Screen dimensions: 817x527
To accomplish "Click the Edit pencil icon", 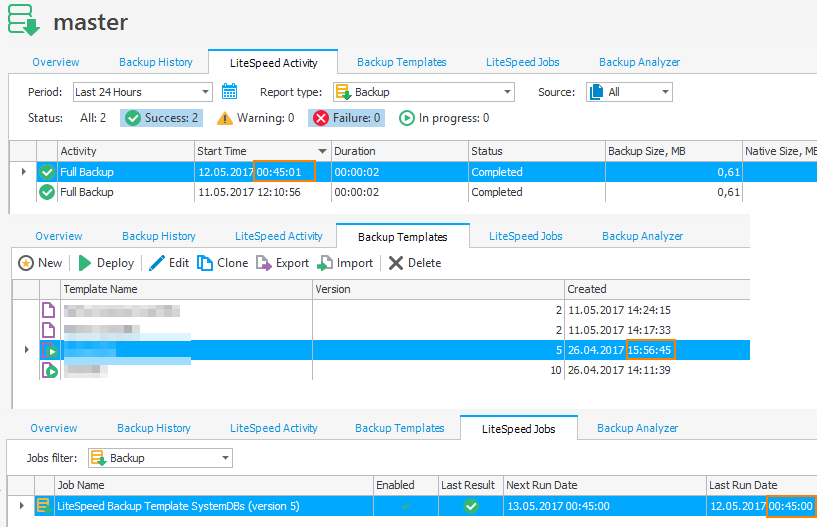I will [x=156, y=263].
